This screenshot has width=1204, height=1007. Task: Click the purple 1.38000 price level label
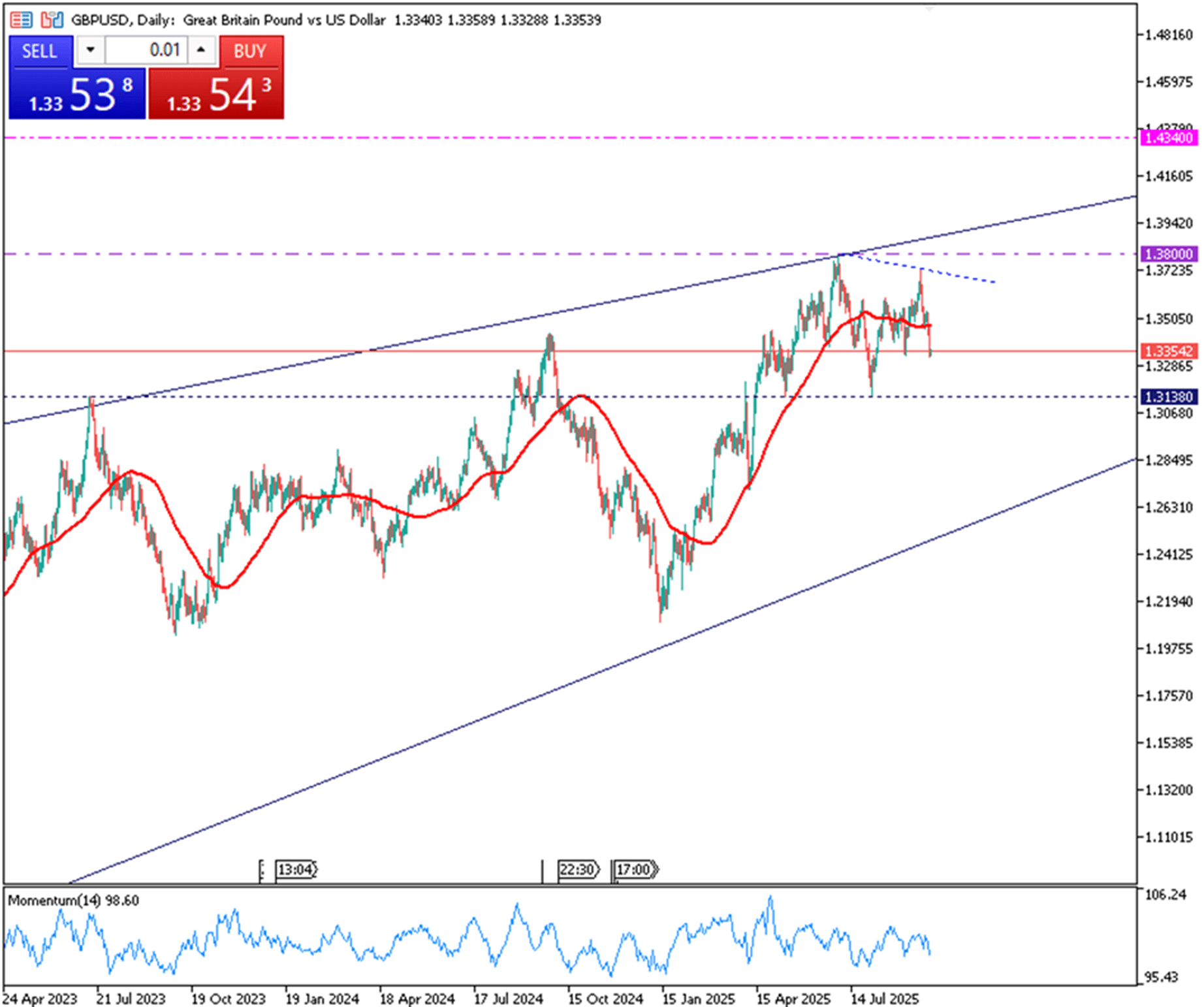[x=1169, y=254]
